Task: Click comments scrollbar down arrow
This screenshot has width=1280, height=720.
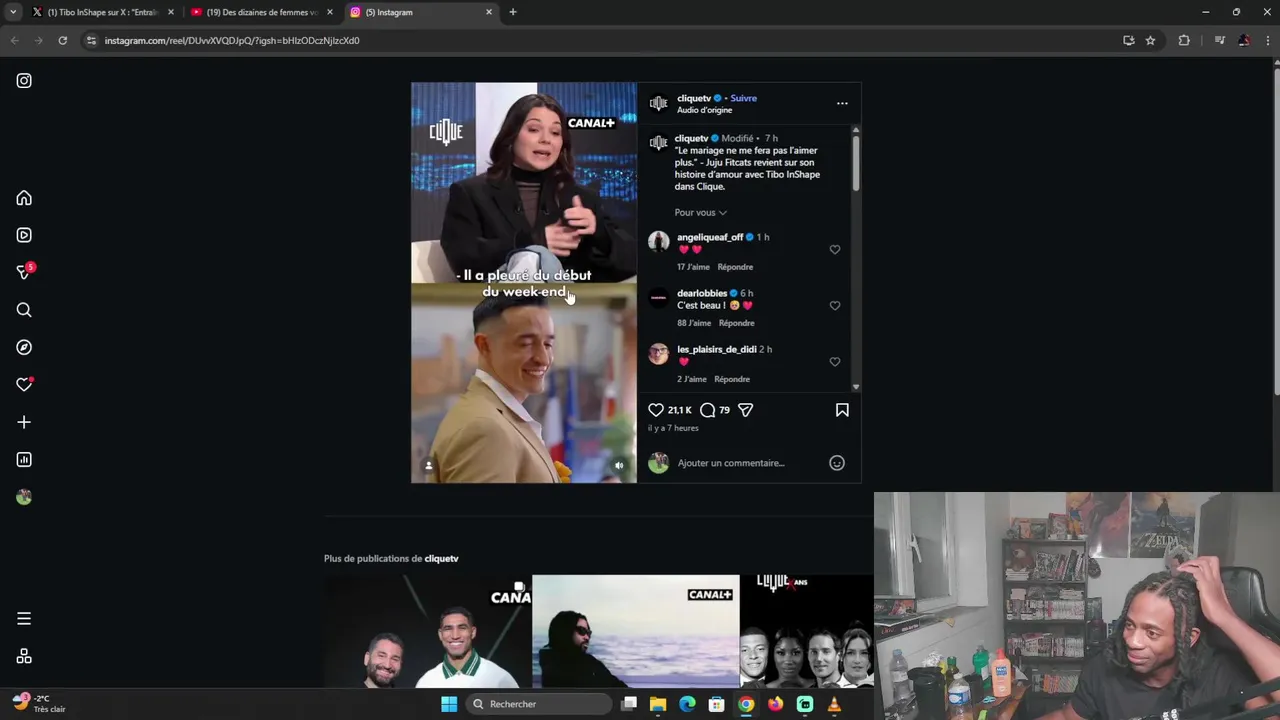Action: [x=856, y=387]
